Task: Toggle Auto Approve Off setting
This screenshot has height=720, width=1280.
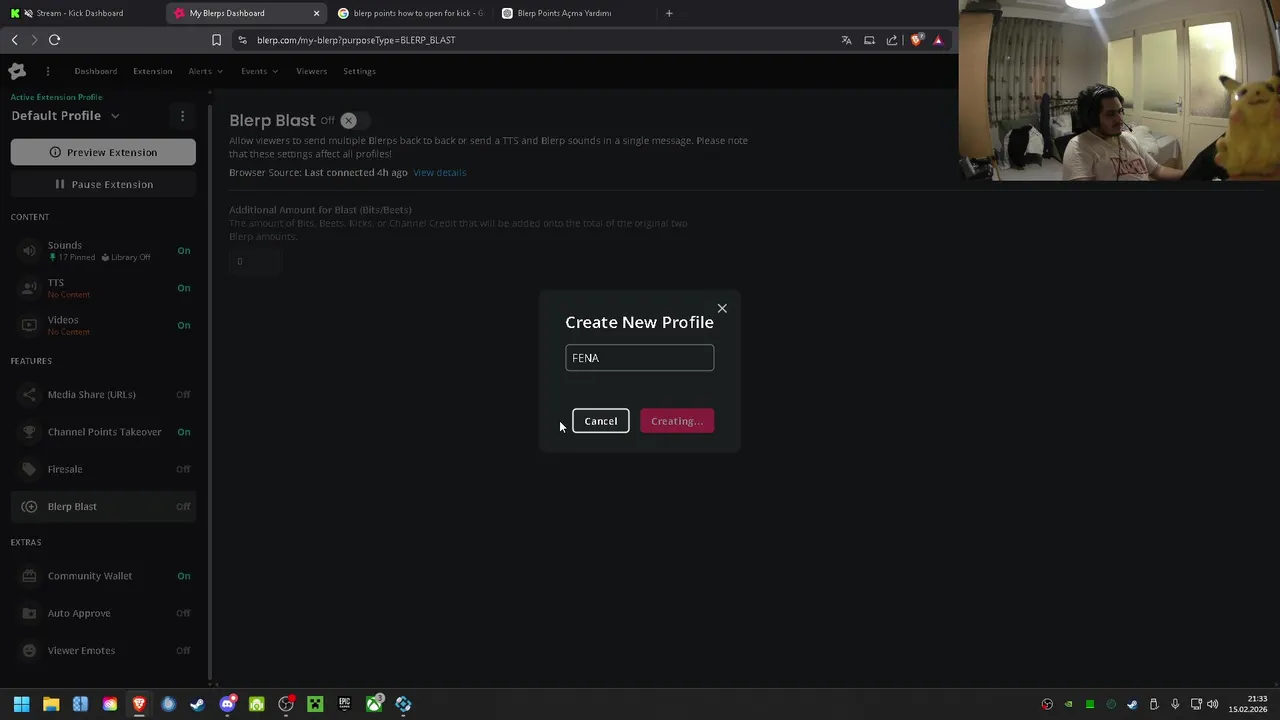Action: 183,613
